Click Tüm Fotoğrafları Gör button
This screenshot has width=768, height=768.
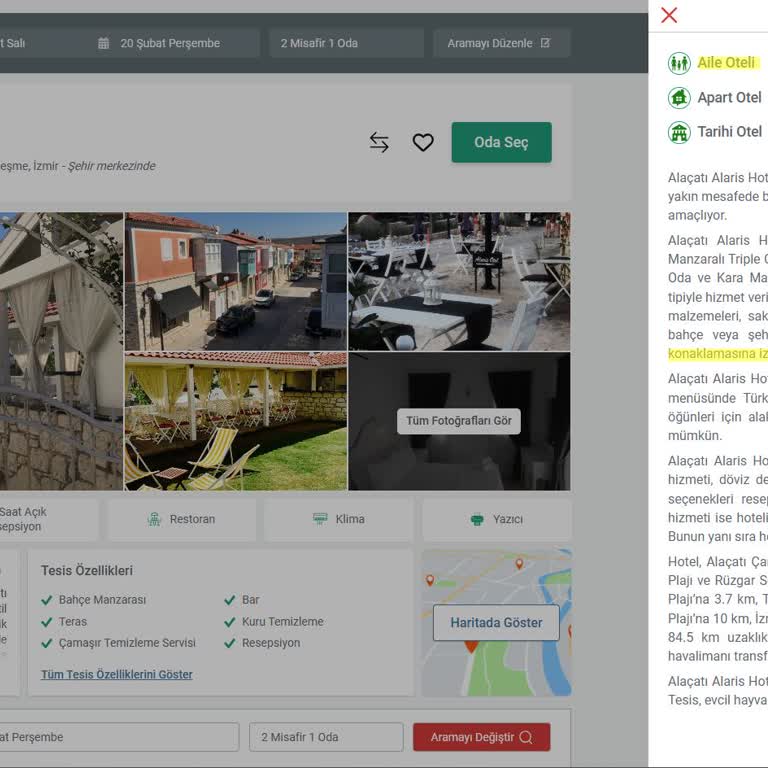458,421
